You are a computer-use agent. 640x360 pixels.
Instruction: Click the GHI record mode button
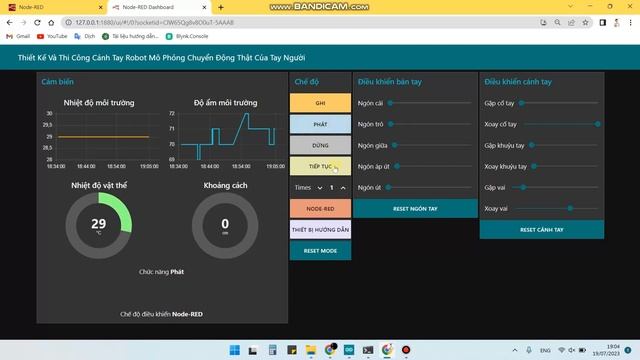320,103
